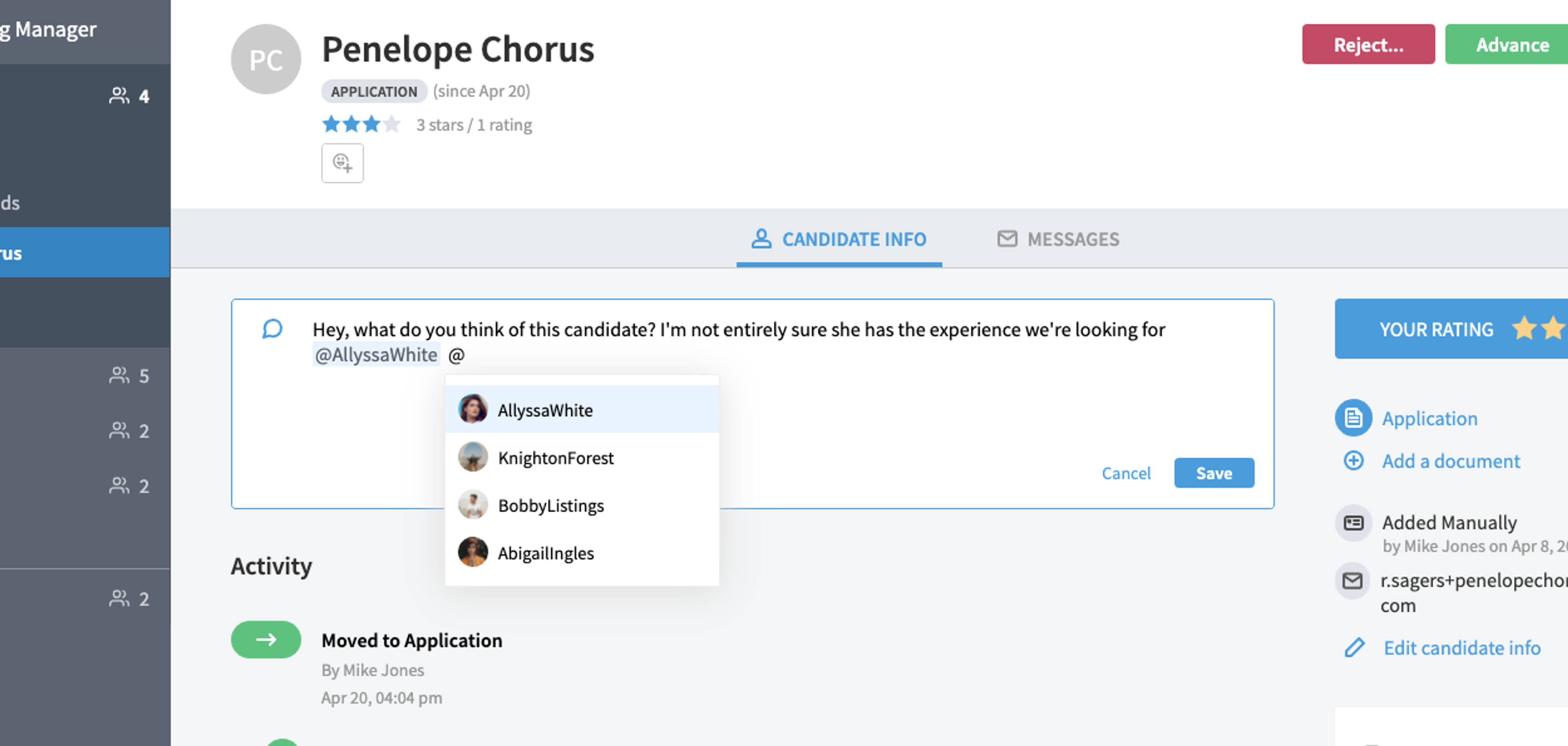Image resolution: width=1568 pixels, height=746 pixels.
Task: Click the envelope email icon in the sidebar
Action: [x=1352, y=580]
